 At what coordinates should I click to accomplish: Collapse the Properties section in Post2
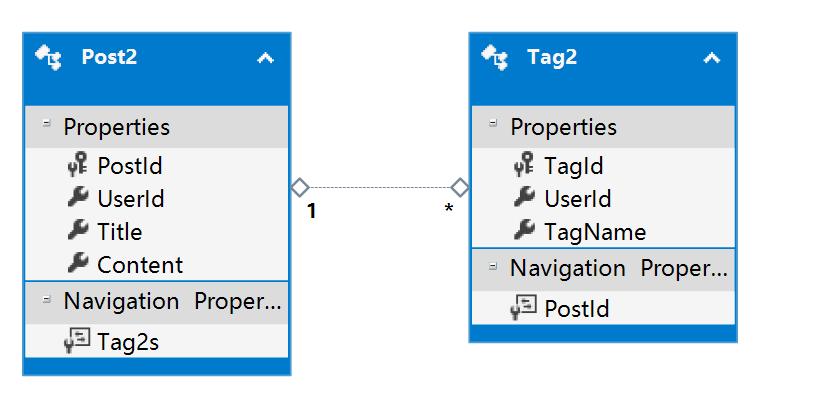(46, 124)
